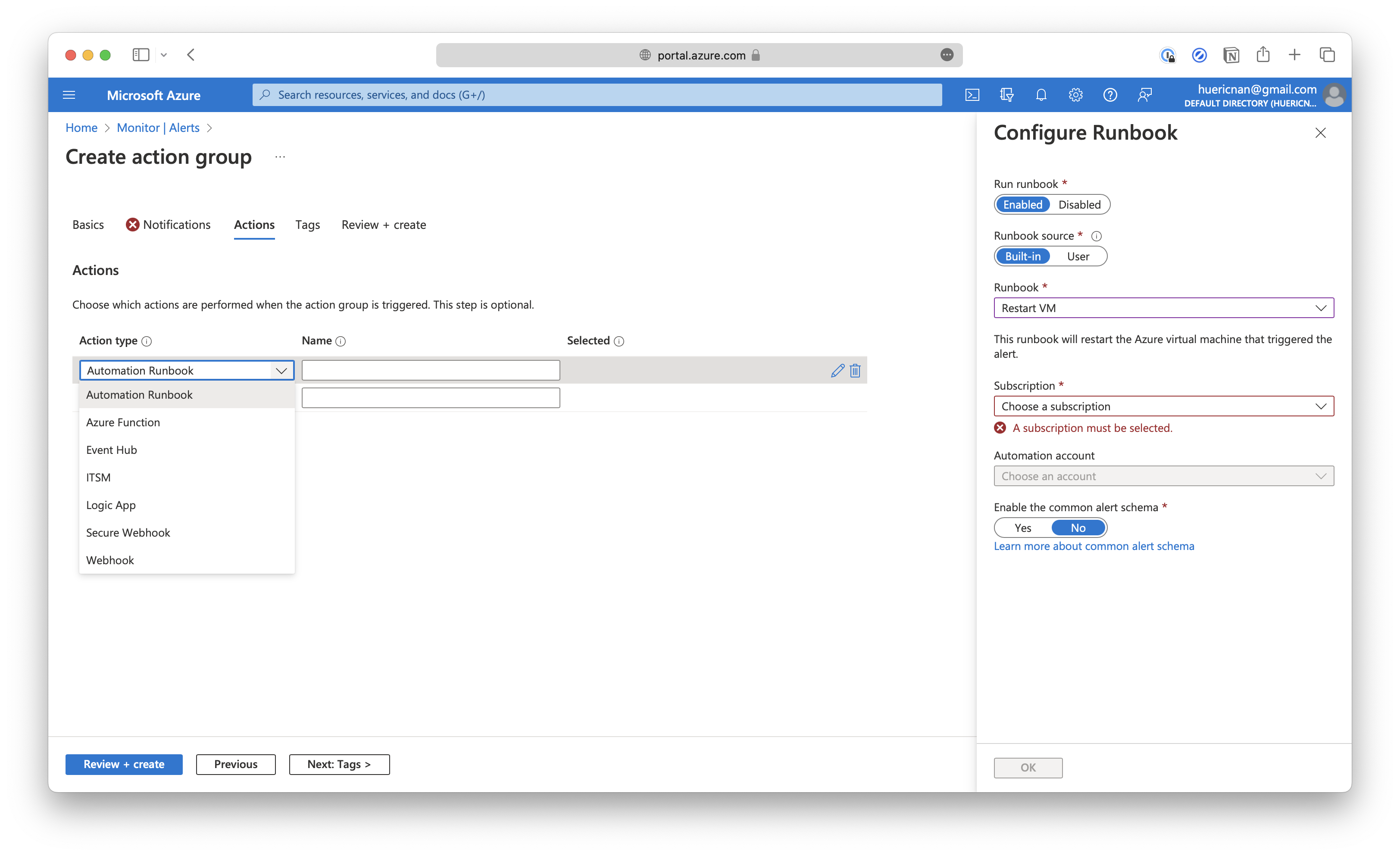
Task: Click the Runbook source info icon
Action: click(x=1096, y=236)
